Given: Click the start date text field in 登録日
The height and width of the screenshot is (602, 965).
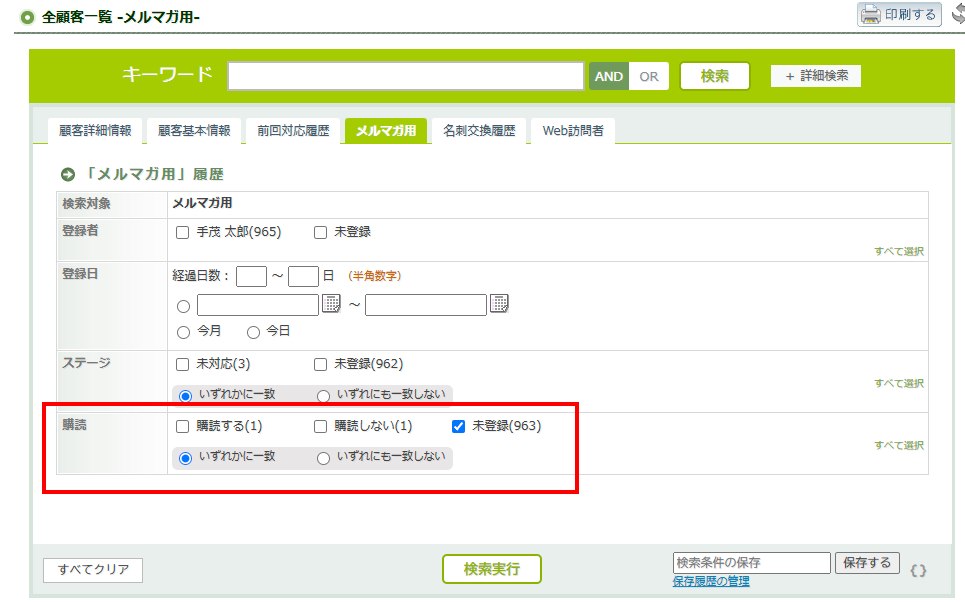Looking at the screenshot, I should [258, 305].
